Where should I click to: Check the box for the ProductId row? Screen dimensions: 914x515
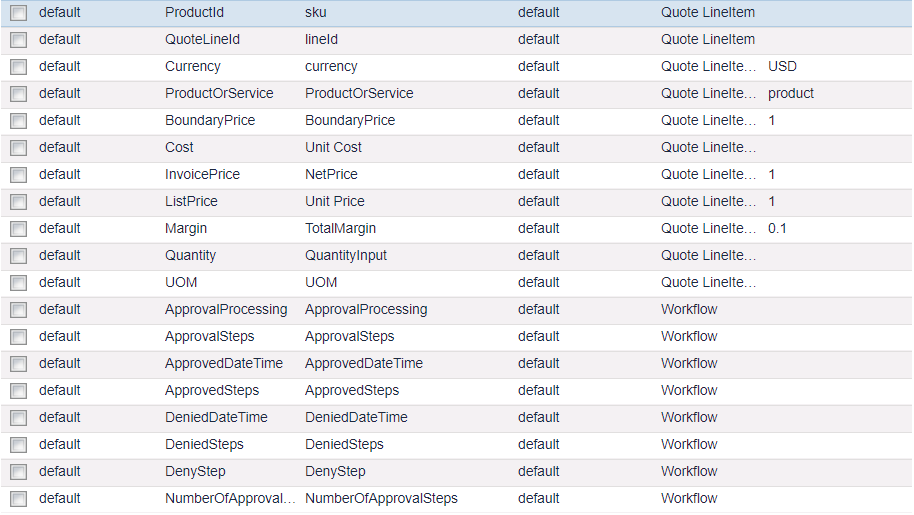point(18,14)
